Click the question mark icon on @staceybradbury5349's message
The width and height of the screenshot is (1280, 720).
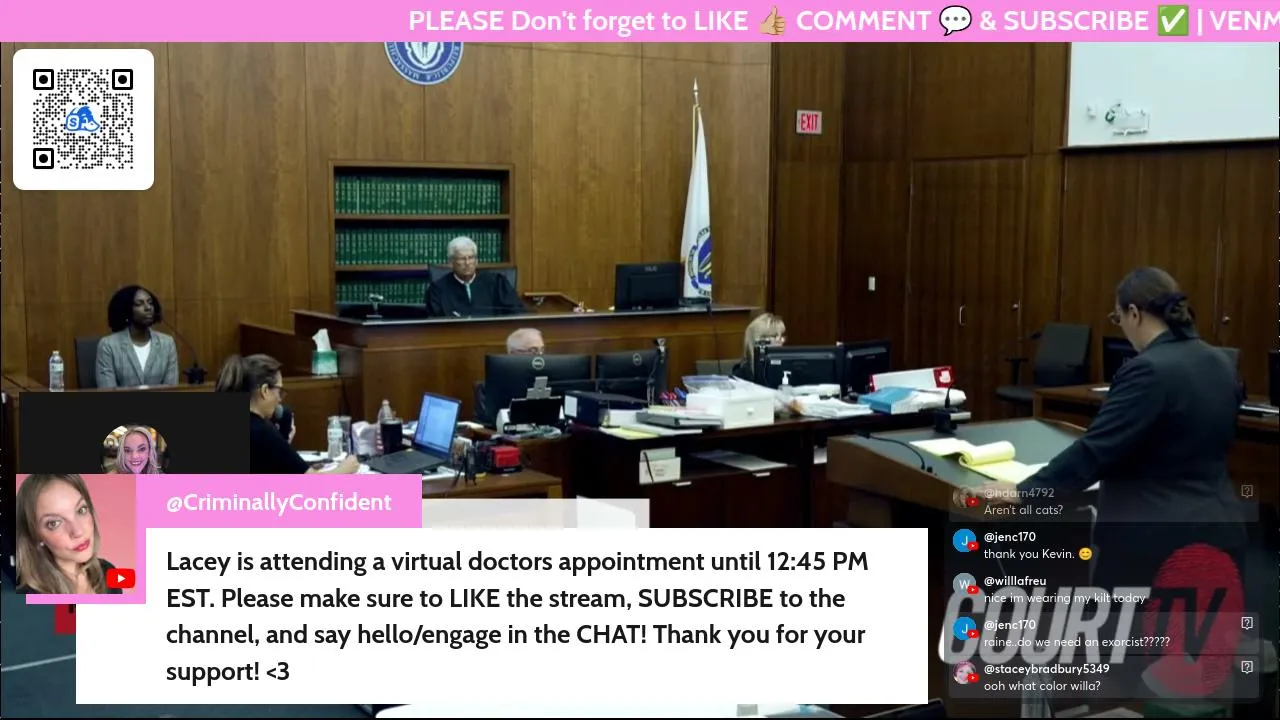coord(1247,667)
